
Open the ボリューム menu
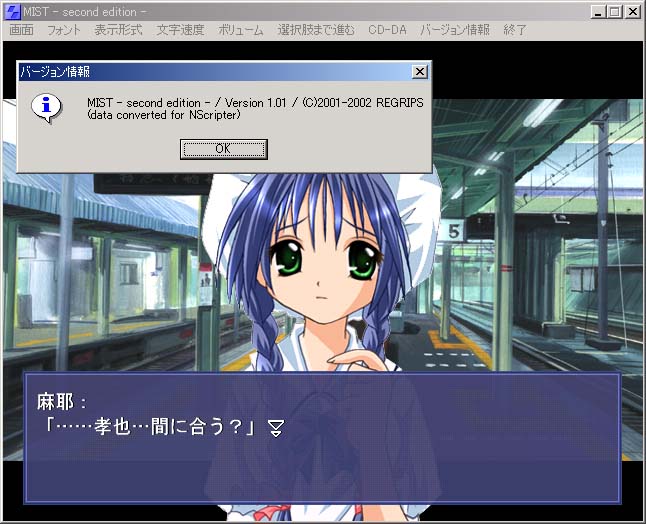click(x=241, y=30)
